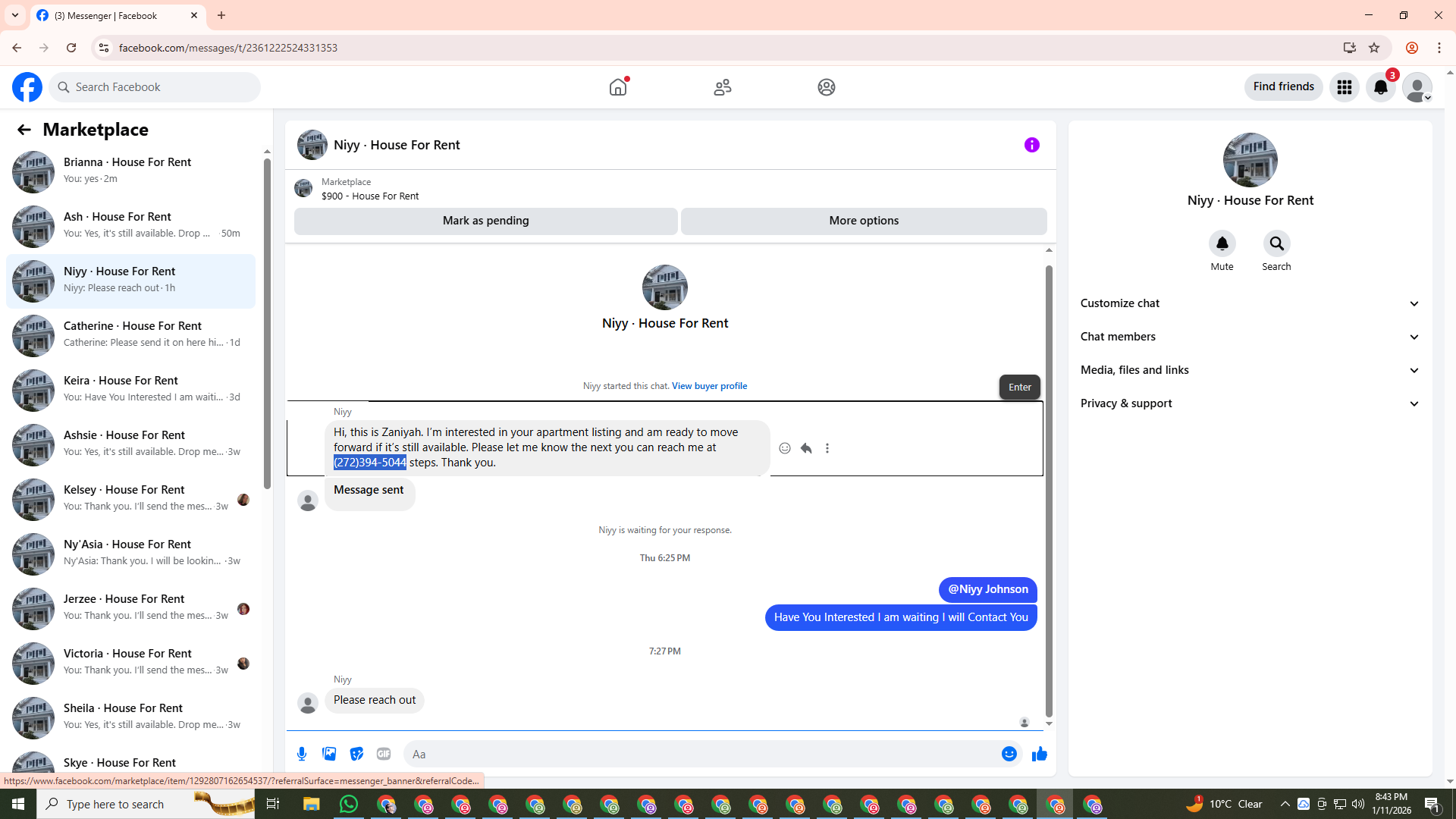Open the Windows notification center
Viewport: 1456px width, 819px height.
pyautogui.click(x=1432, y=804)
